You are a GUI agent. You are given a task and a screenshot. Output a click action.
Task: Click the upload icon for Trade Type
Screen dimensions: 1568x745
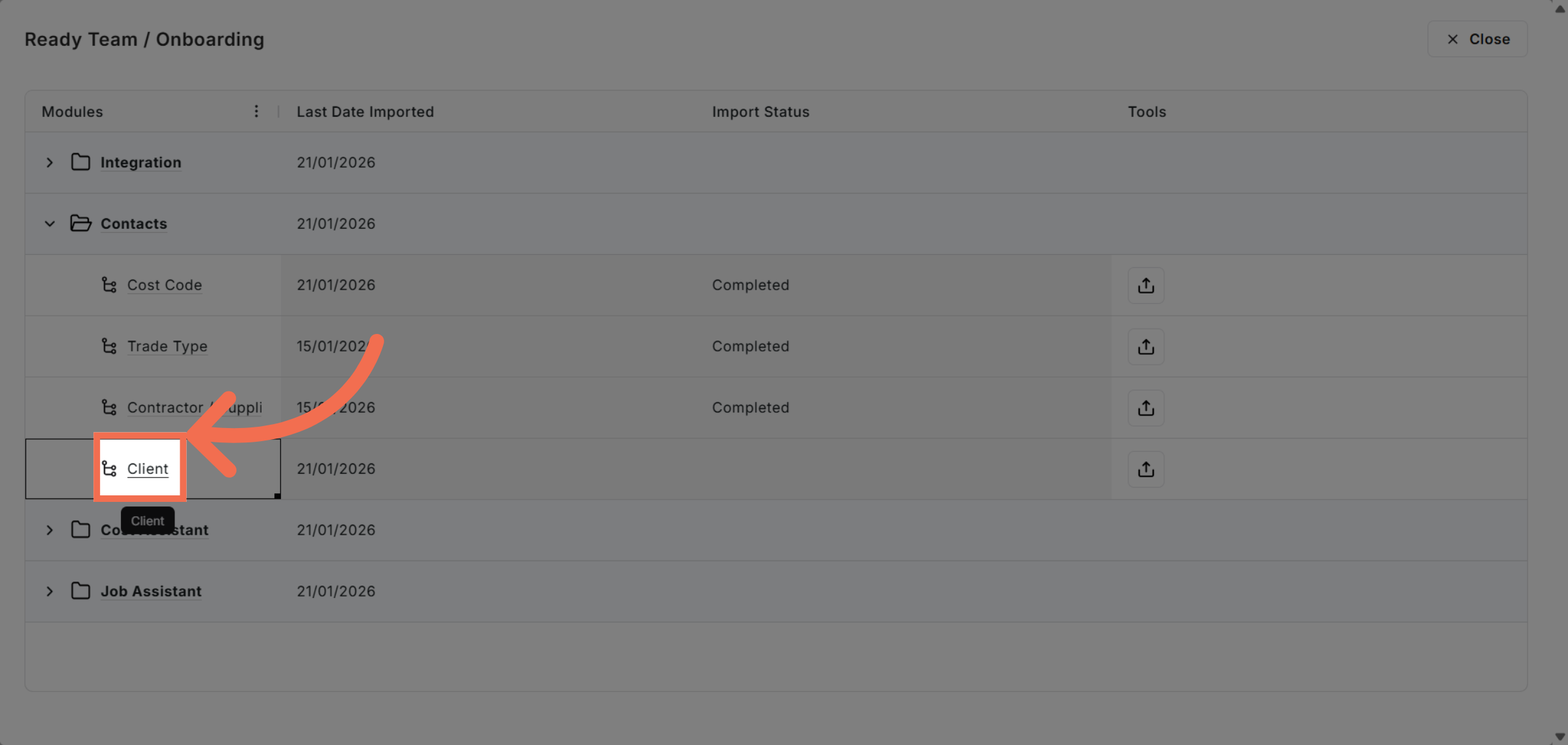tap(1146, 347)
